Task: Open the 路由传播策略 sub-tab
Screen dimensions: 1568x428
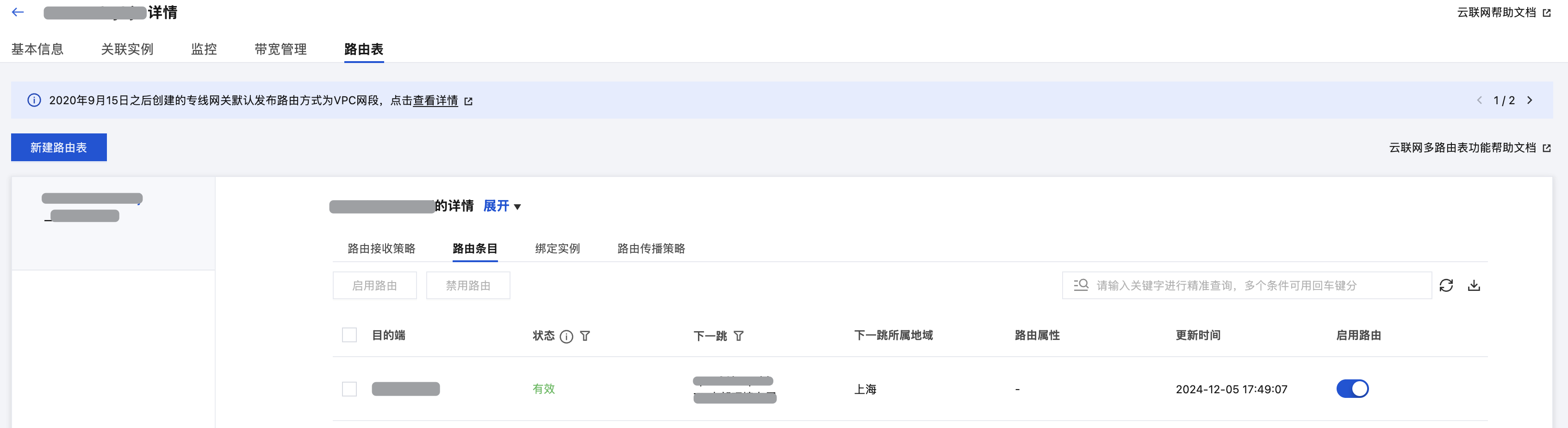Action: point(651,248)
